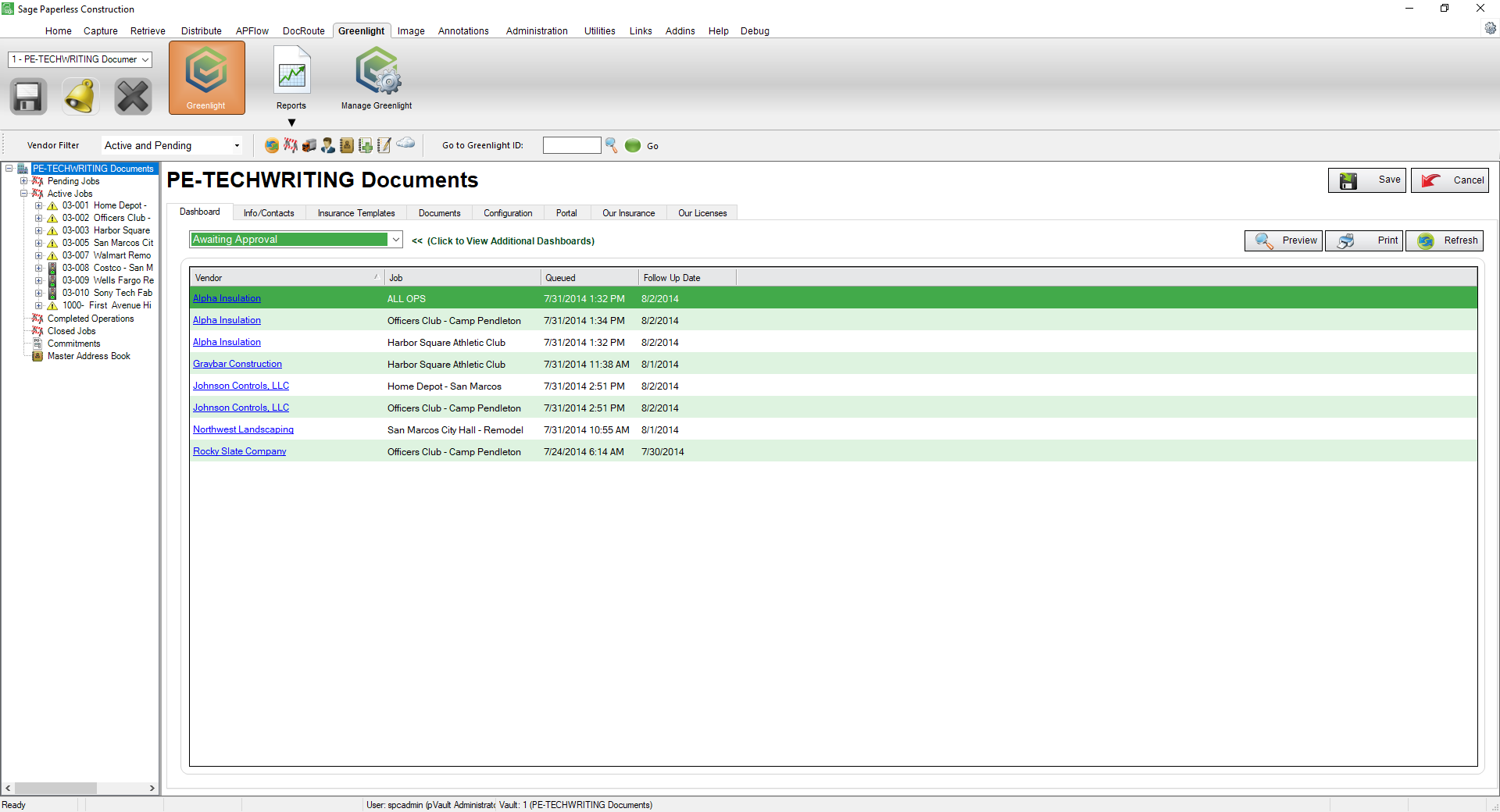Select 03-007 Walmart Remo tree item
The height and width of the screenshot is (812, 1500).
pyautogui.click(x=107, y=255)
